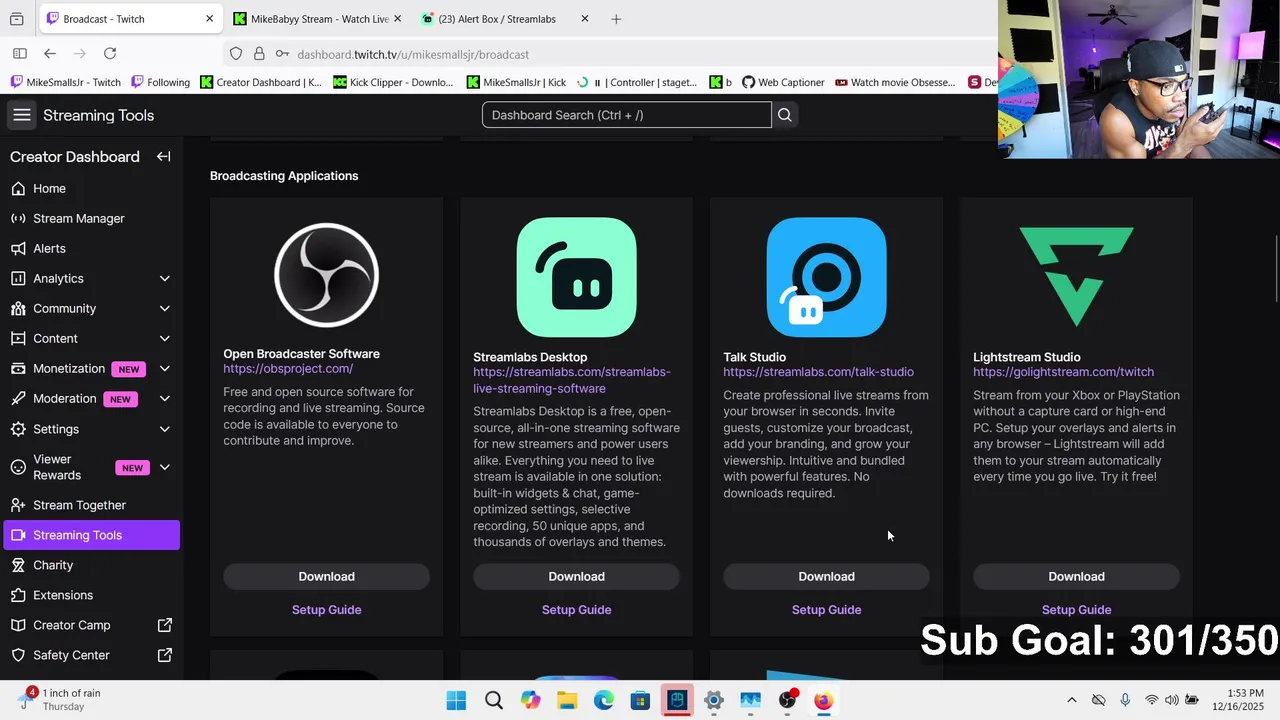Viewport: 1280px width, 720px height.
Task: Visit the obsproject.com link
Action: (x=288, y=369)
